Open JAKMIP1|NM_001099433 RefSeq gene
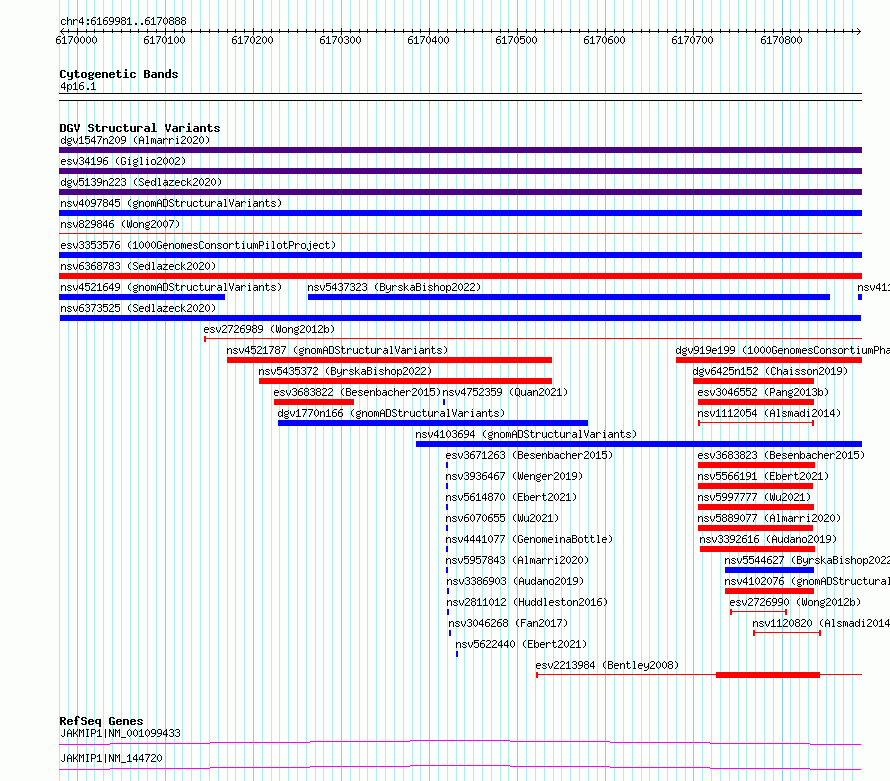The image size is (890, 781). [x=120, y=733]
